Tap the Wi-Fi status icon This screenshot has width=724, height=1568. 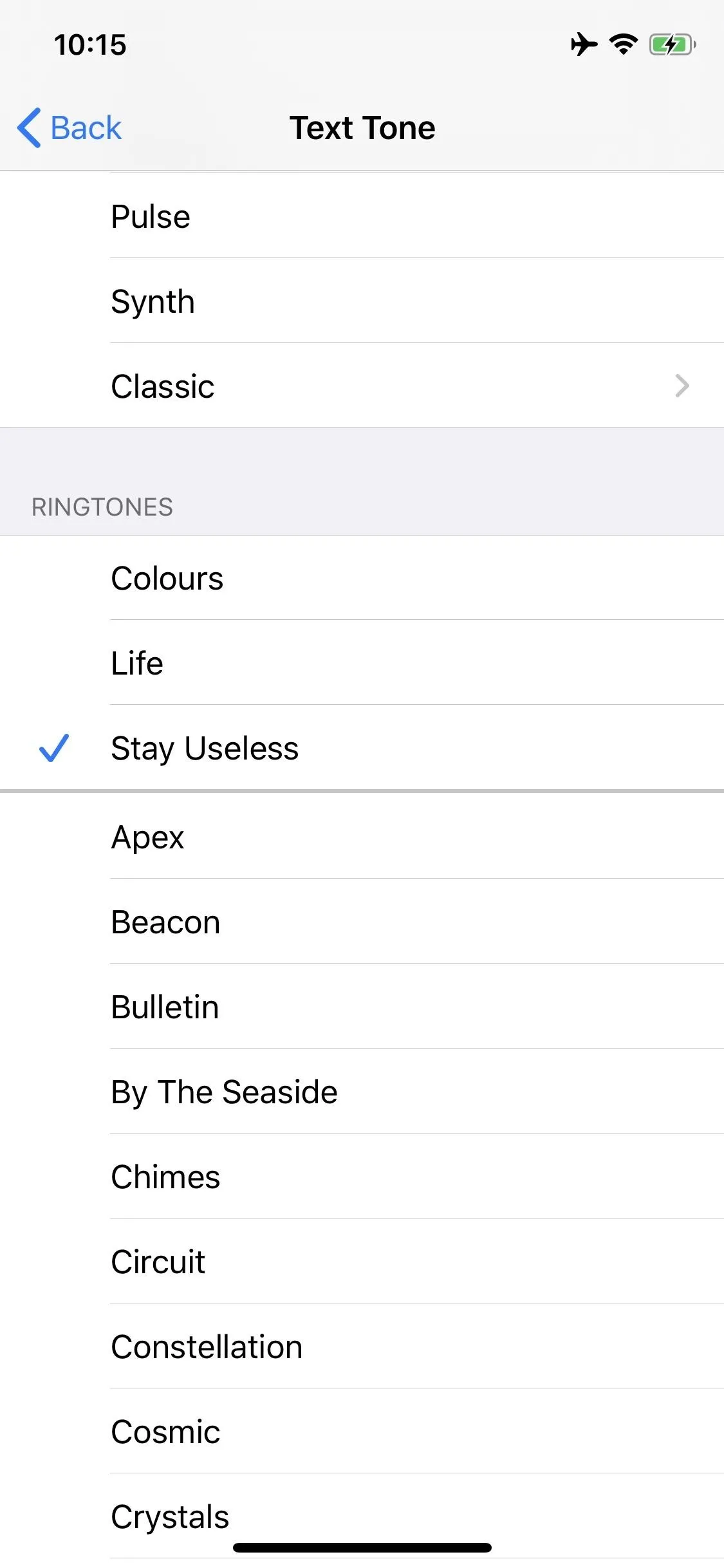623,44
